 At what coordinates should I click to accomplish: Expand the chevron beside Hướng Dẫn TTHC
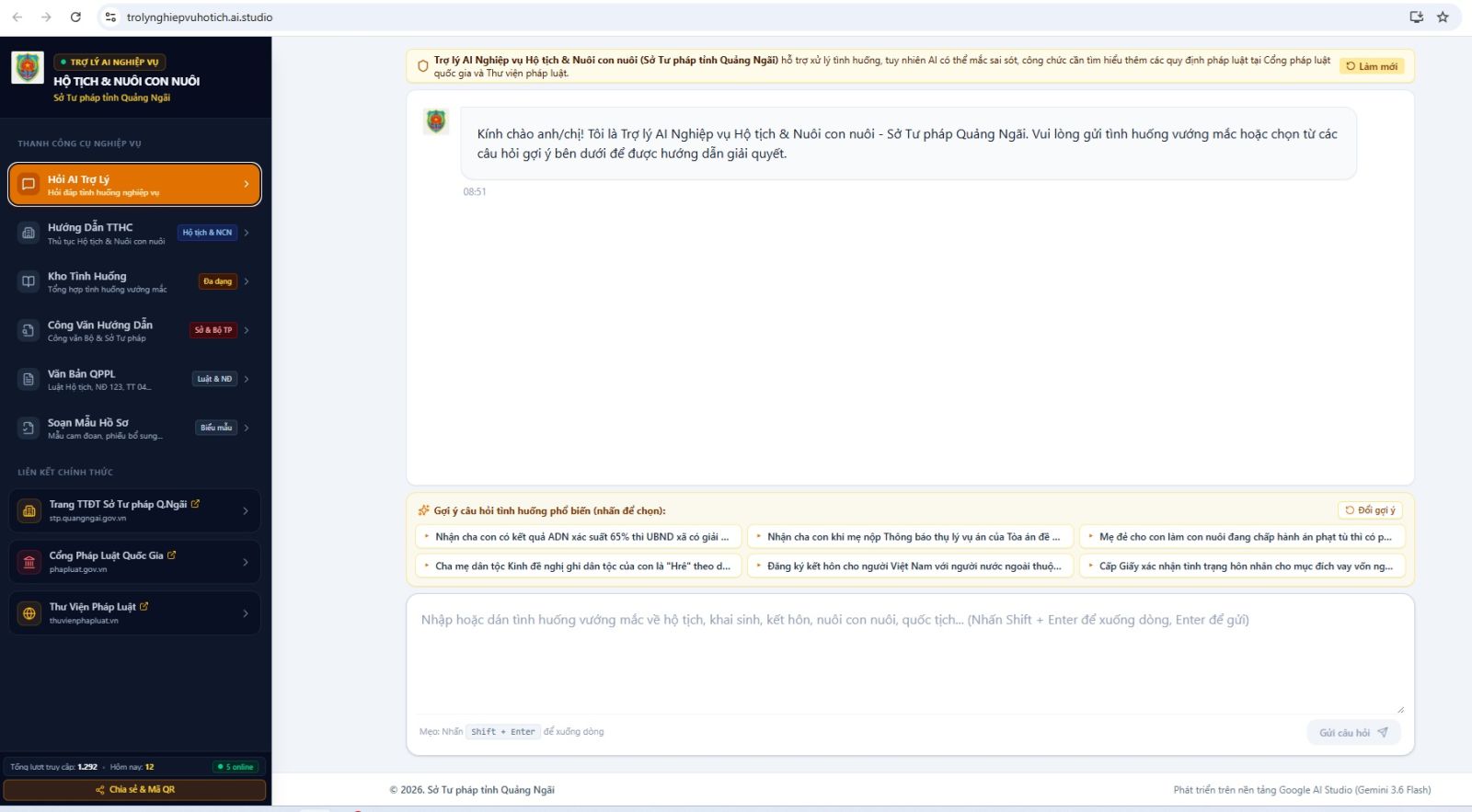pos(247,233)
